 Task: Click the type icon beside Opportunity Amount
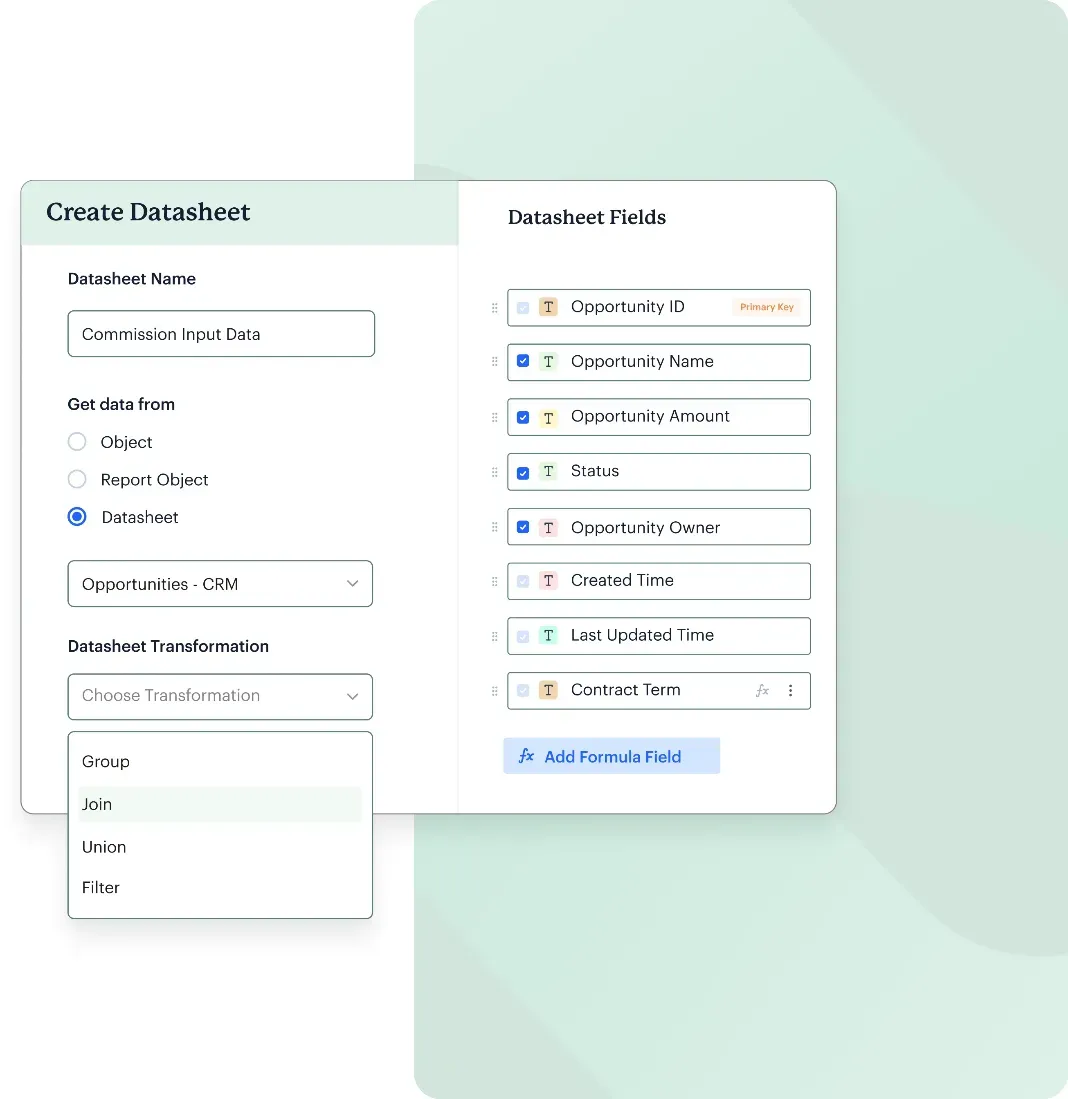547,417
